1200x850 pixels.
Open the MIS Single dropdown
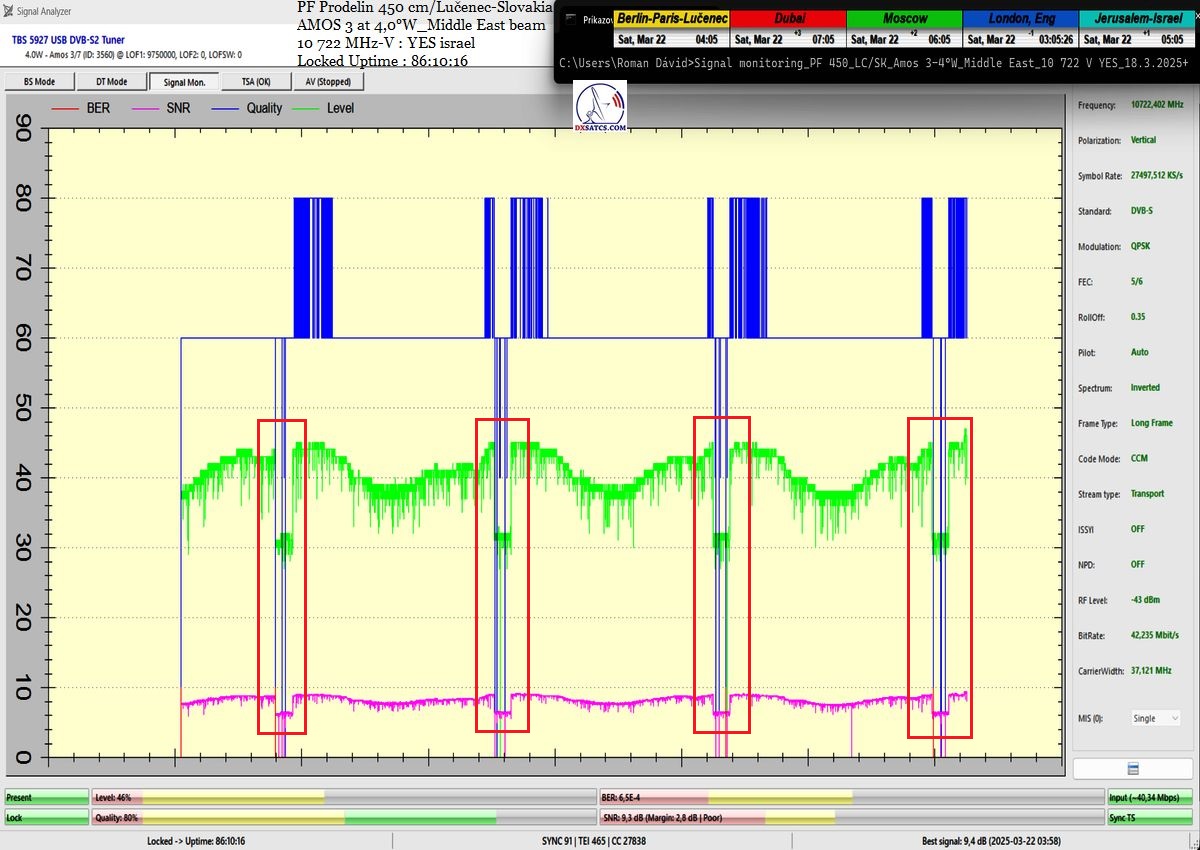(1155, 718)
